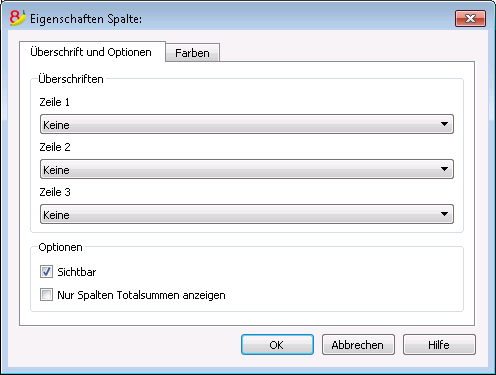Click the Nur Spalten Totalsummen anzeigen label
496x375 pixels.
(x=141, y=295)
